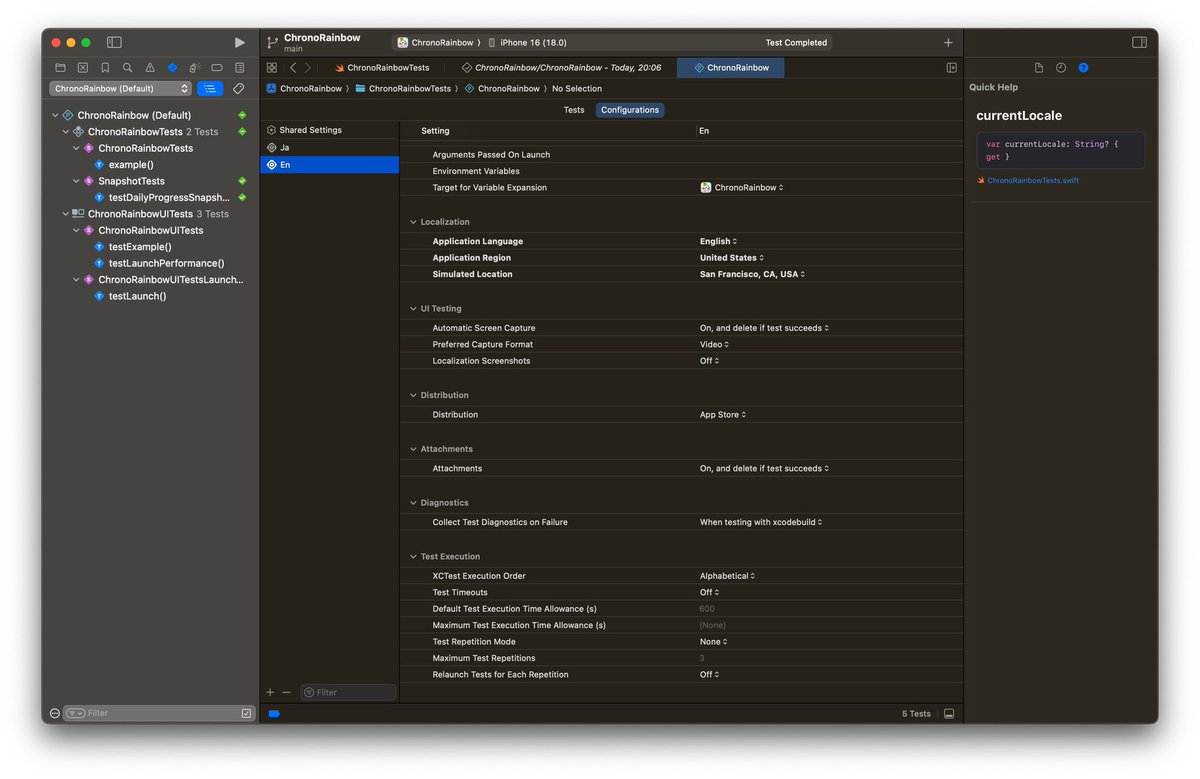Add a configuration with plus button
The image size is (1200, 779).
tap(270, 692)
